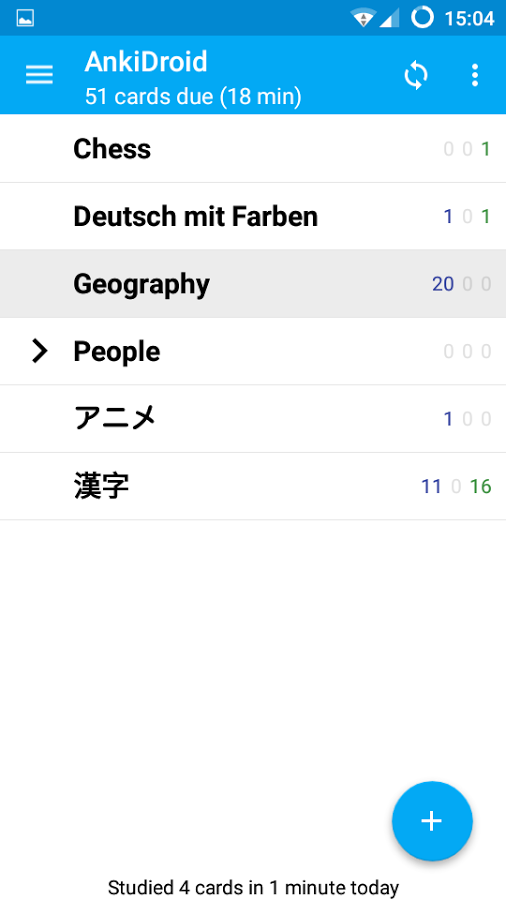This screenshot has height=900, width=506.
Task: Open the picture notification icon in status bar
Action: (25, 18)
